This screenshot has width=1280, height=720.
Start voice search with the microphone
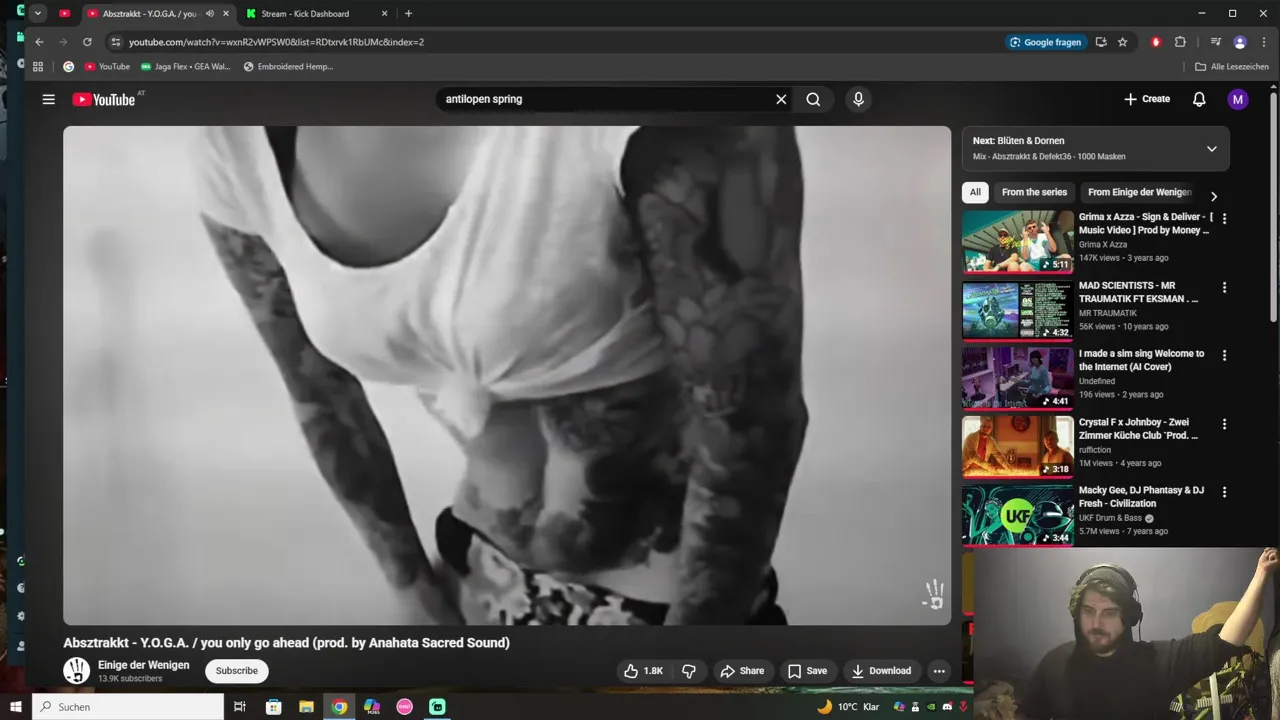[x=858, y=99]
